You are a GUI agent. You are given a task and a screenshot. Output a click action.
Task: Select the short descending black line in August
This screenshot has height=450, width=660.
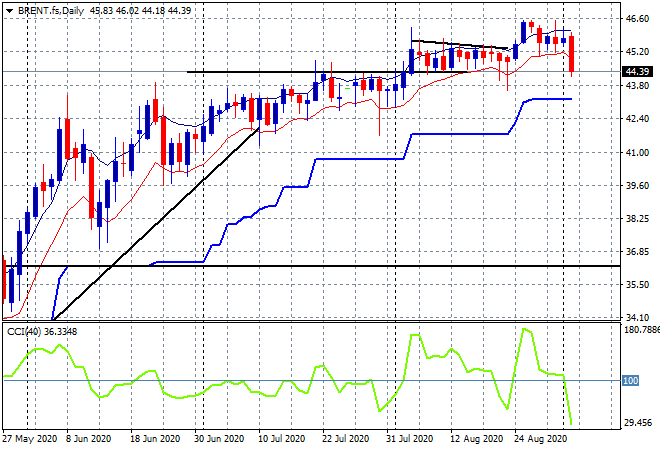pos(460,44)
